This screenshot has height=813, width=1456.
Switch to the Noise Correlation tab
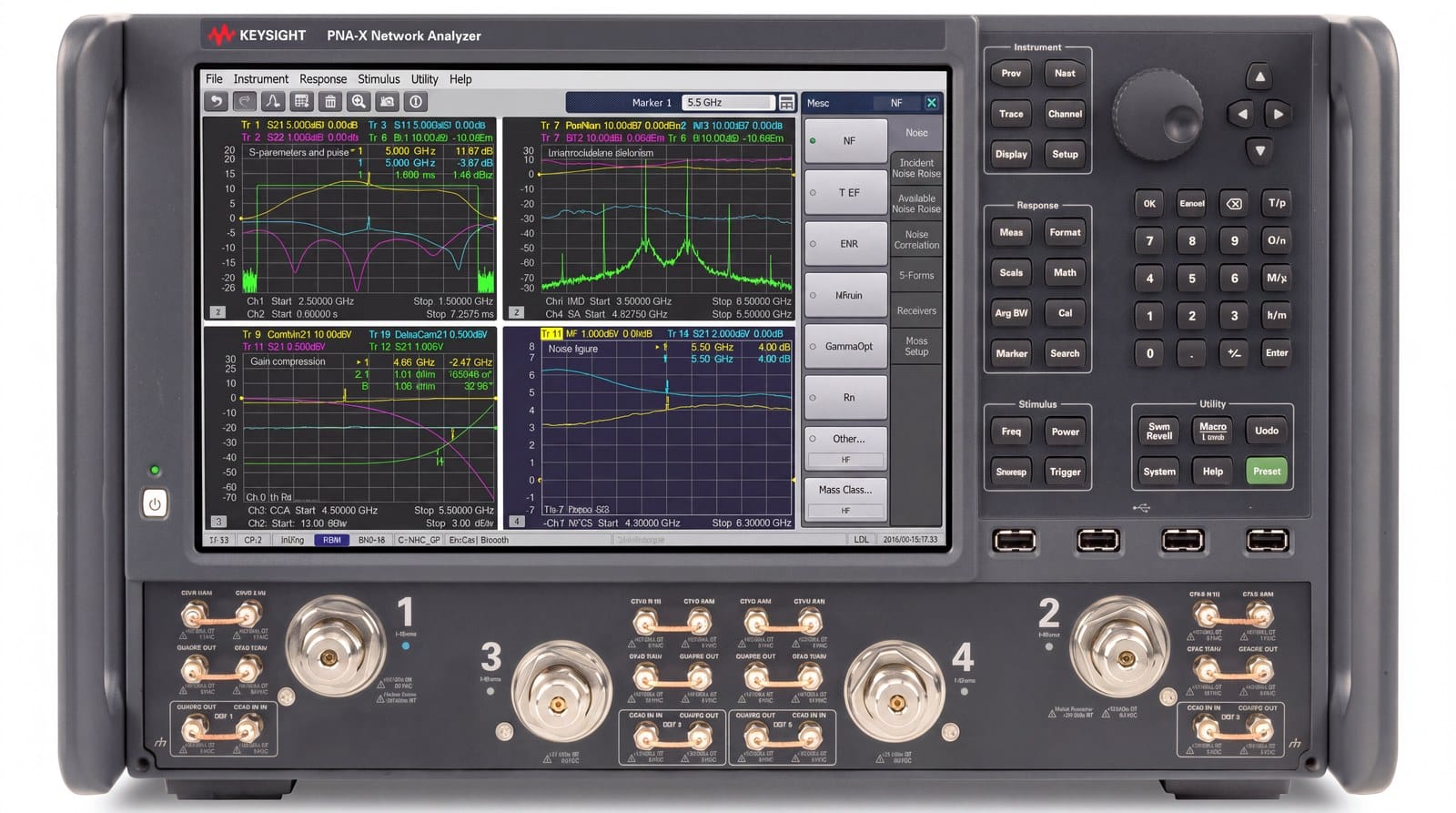(x=916, y=239)
